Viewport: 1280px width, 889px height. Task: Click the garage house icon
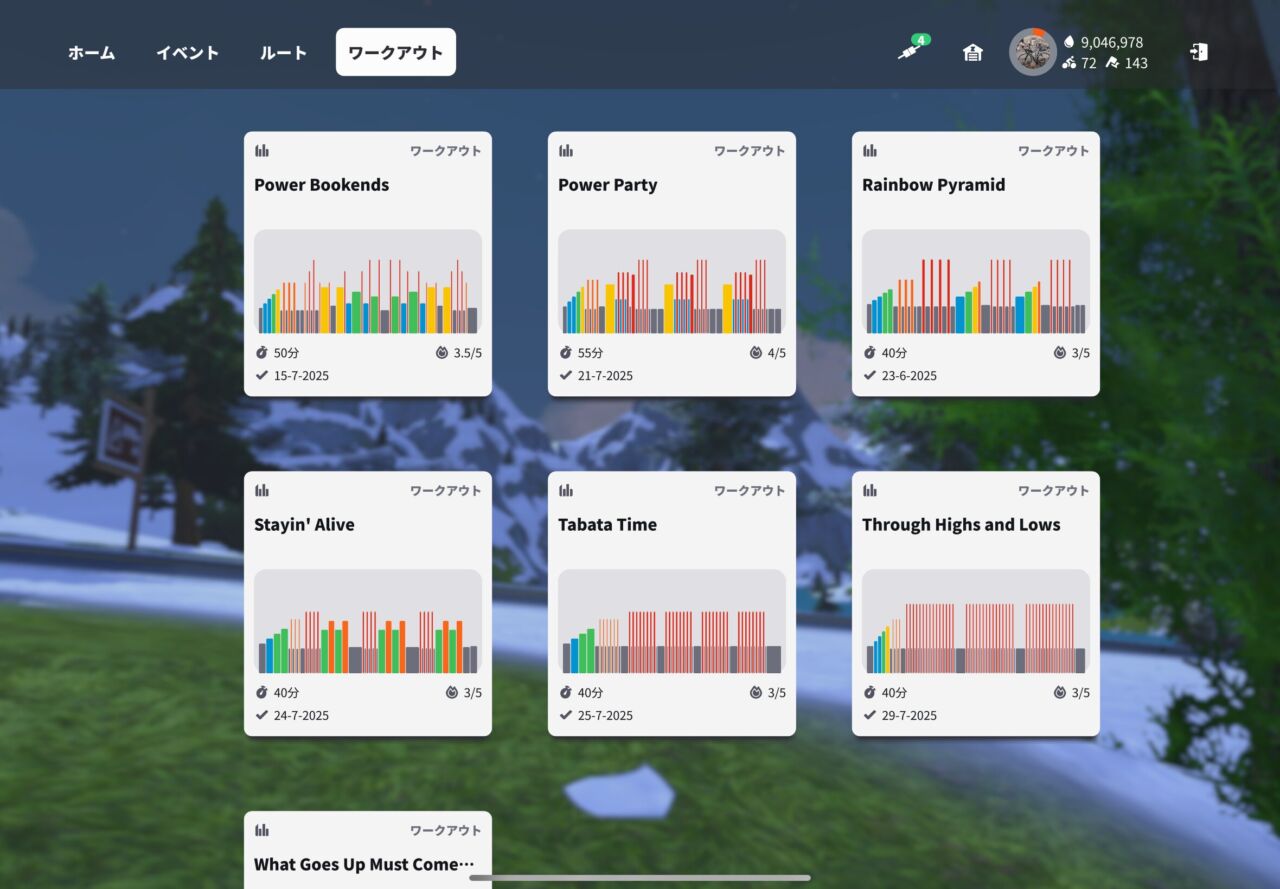(x=973, y=52)
